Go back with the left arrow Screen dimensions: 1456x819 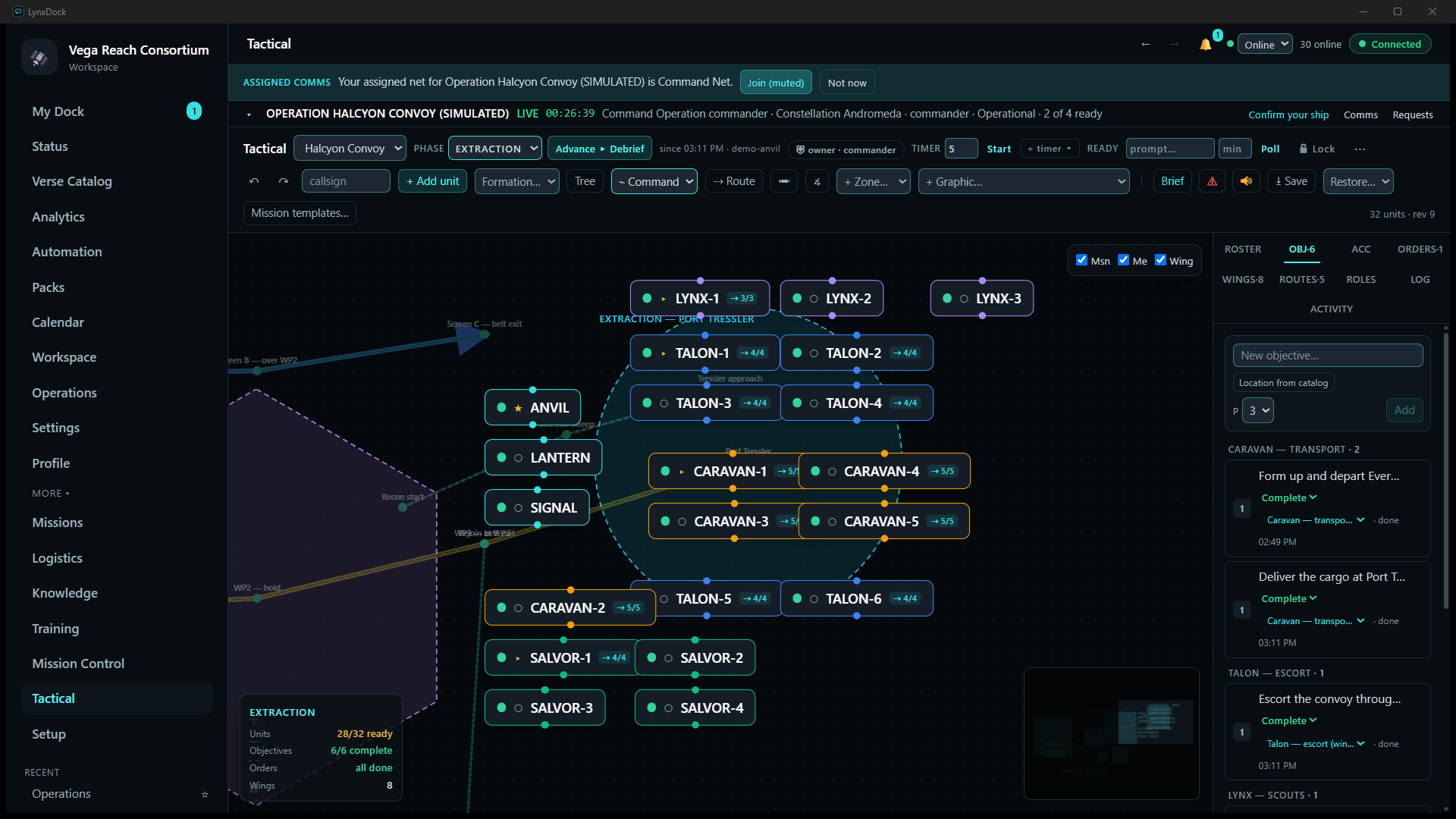click(x=1146, y=44)
